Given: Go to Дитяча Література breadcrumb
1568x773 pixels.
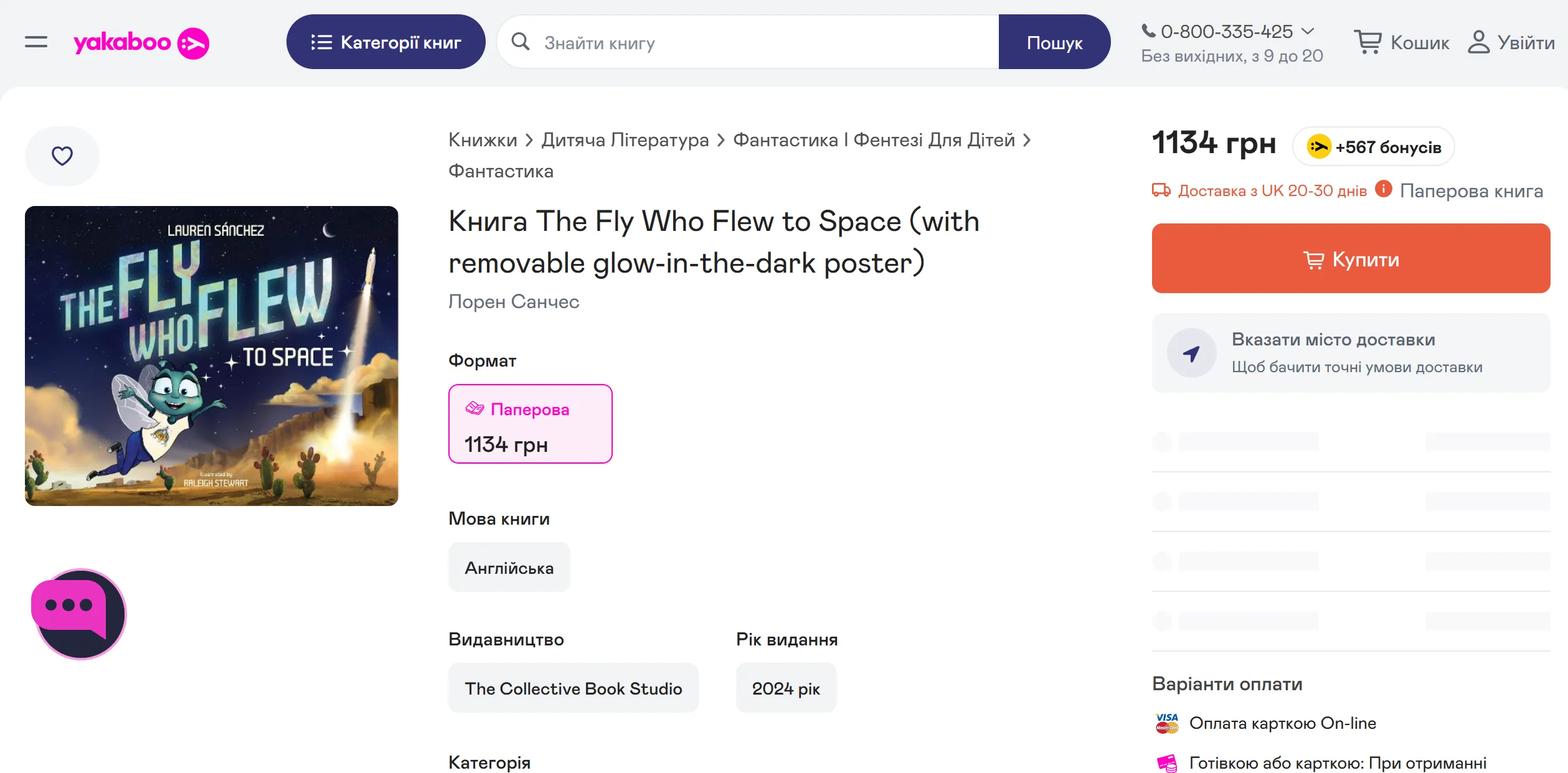Looking at the screenshot, I should 625,140.
